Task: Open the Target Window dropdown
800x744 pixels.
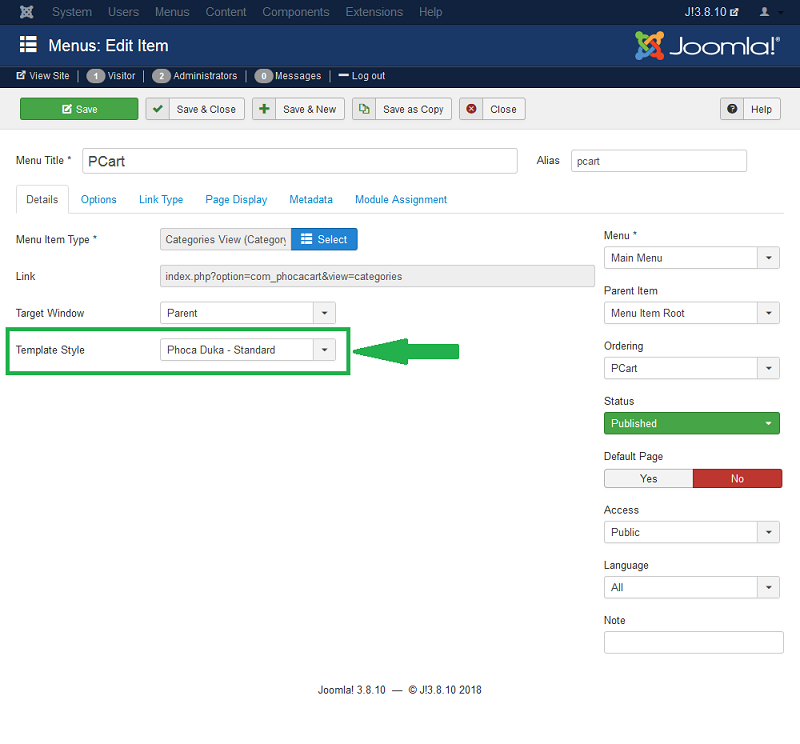Action: (x=324, y=313)
